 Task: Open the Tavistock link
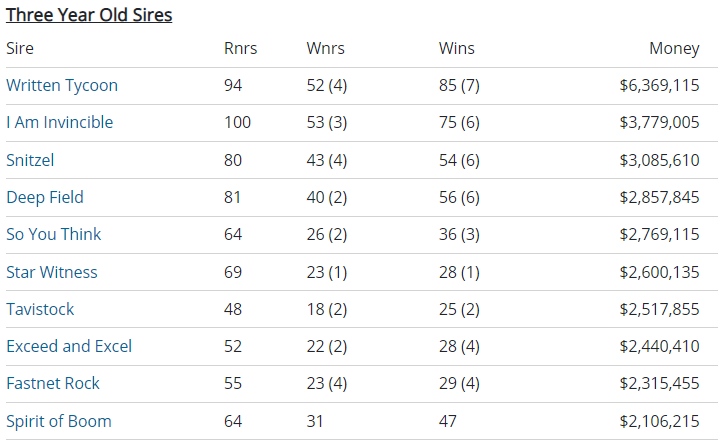[40, 309]
